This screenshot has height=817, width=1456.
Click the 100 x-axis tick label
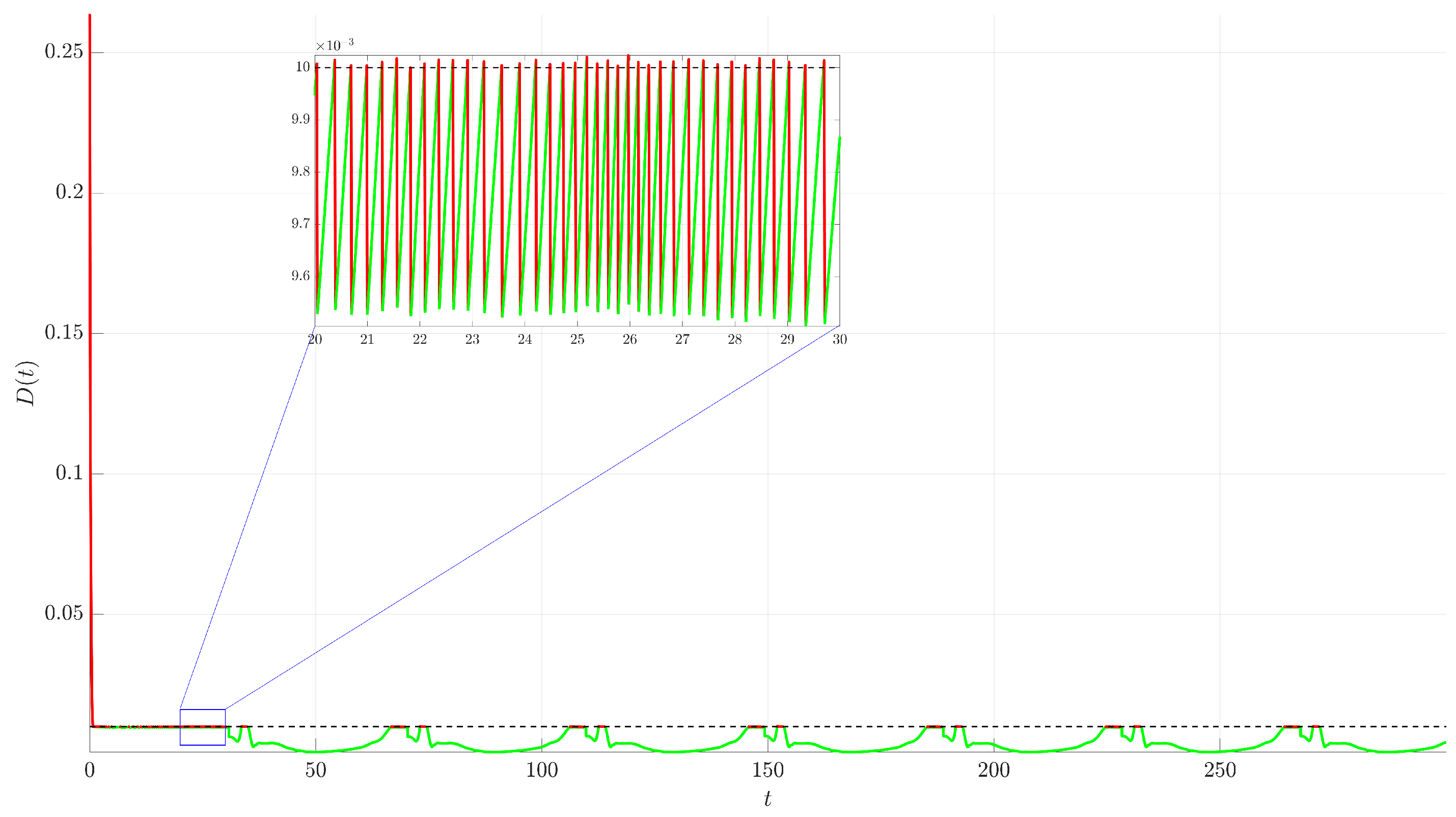541,770
